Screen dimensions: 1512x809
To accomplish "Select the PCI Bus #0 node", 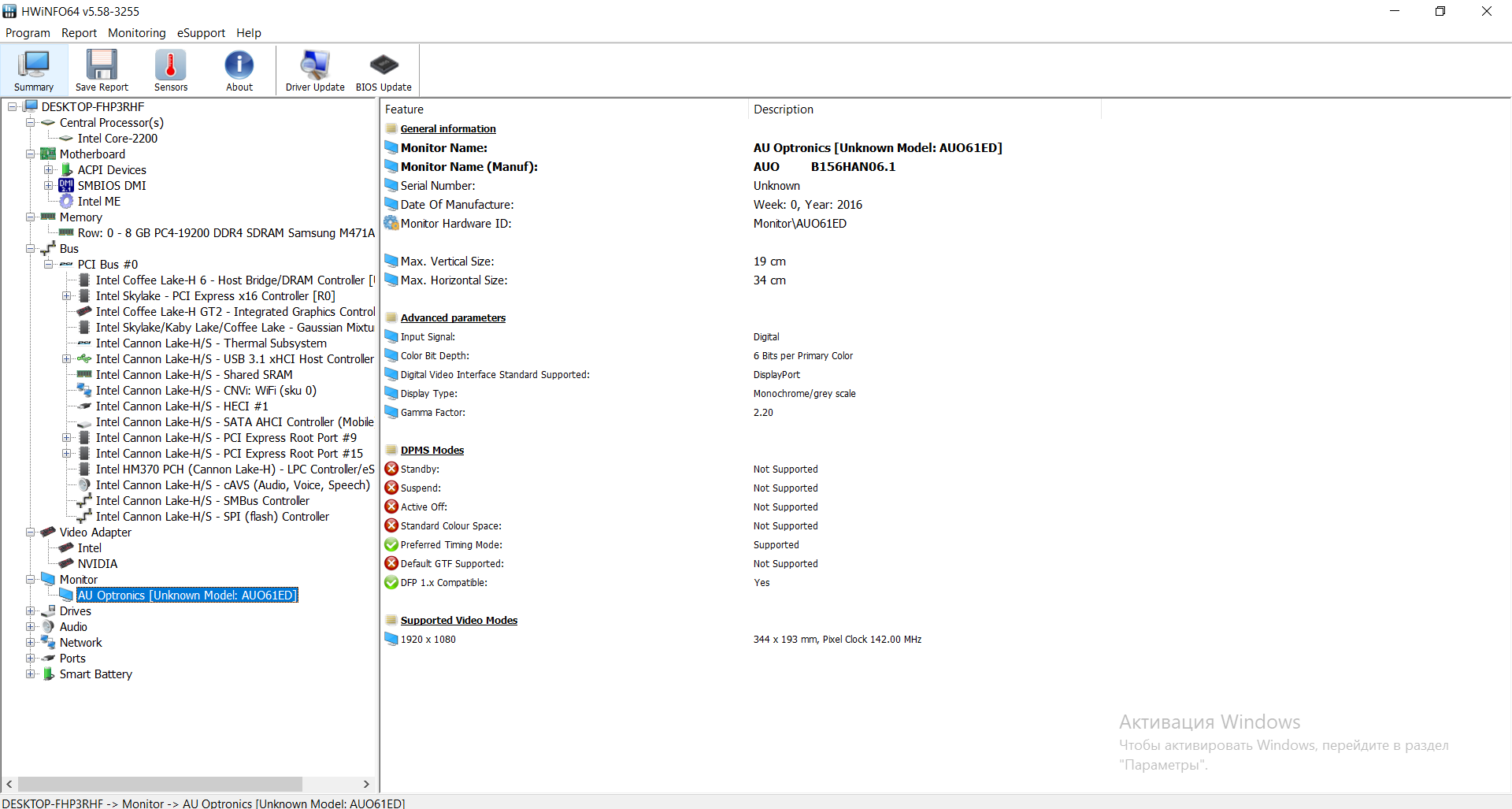I will [x=107, y=265].
